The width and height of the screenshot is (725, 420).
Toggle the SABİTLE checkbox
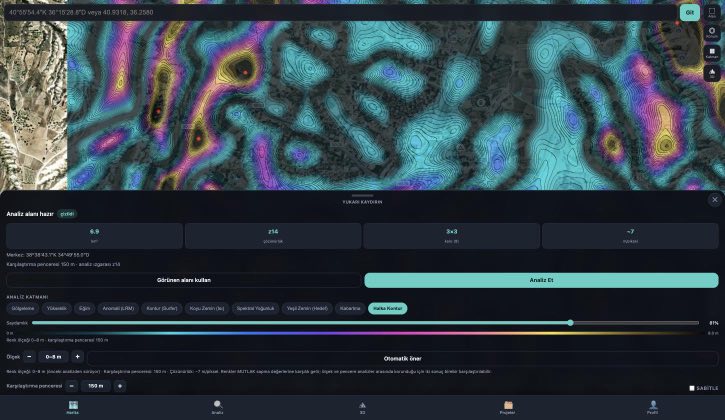coord(692,388)
